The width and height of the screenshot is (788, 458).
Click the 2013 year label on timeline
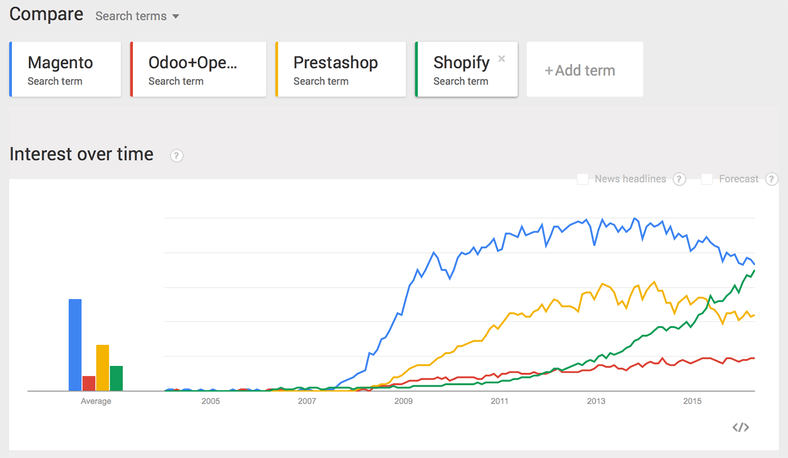[596, 401]
